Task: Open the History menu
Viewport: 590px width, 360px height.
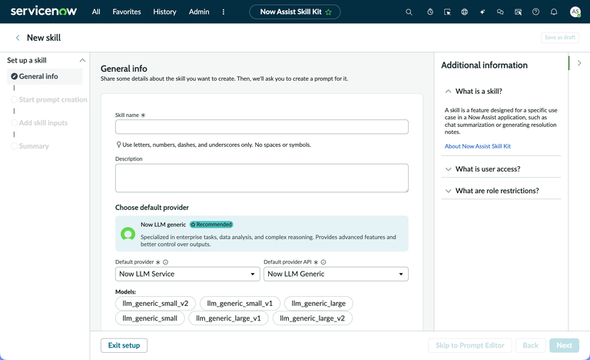Action: (164, 12)
